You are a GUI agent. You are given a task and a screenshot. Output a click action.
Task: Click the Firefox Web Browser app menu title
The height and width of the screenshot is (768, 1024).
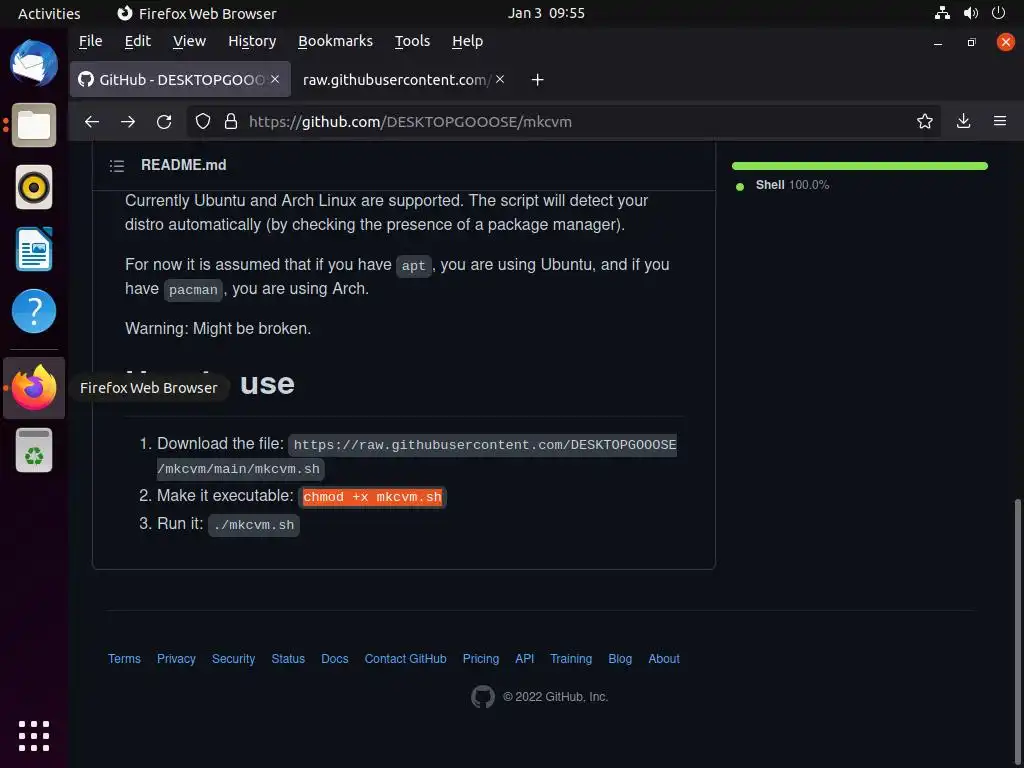197,13
